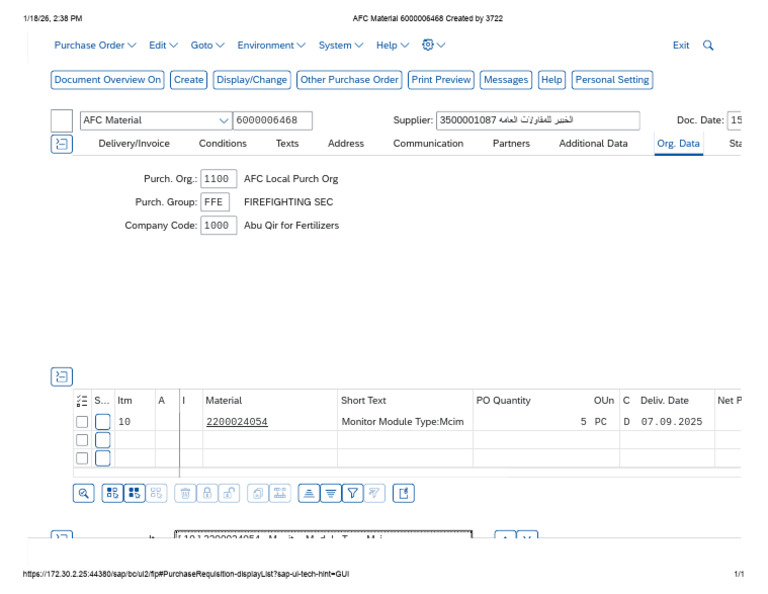Viewport: 768px width, 594px height.
Task: Tick the checkbox for item 10 row
Action: pos(82,422)
